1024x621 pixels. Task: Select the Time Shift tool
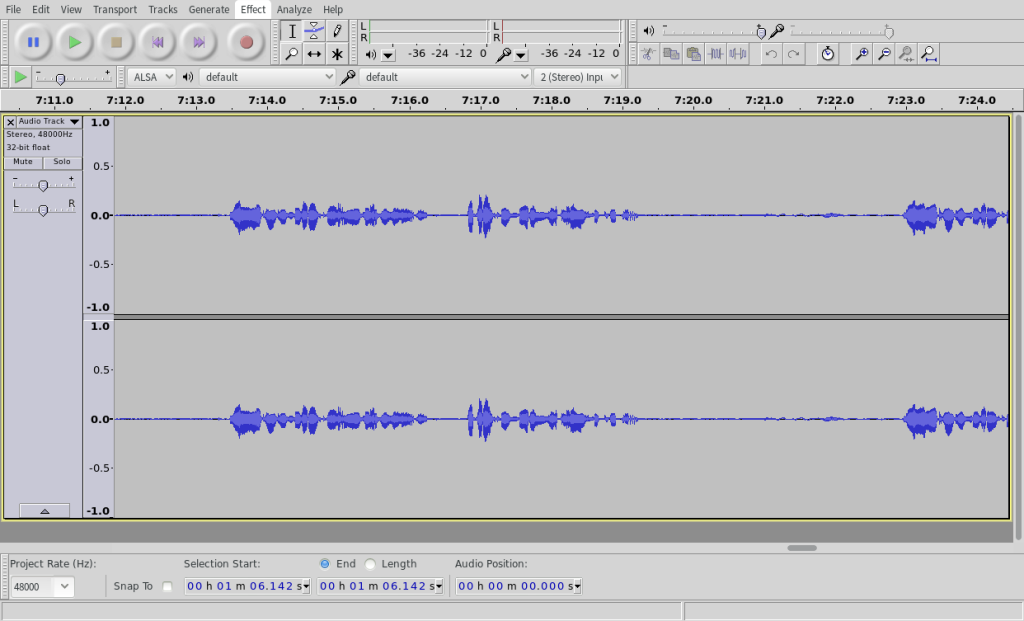click(x=314, y=54)
